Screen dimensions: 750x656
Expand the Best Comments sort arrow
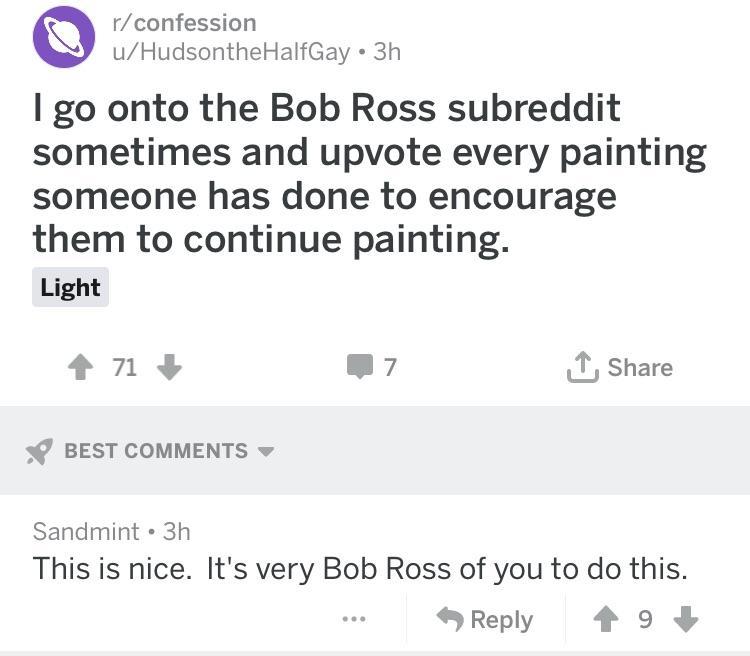[x=265, y=452]
